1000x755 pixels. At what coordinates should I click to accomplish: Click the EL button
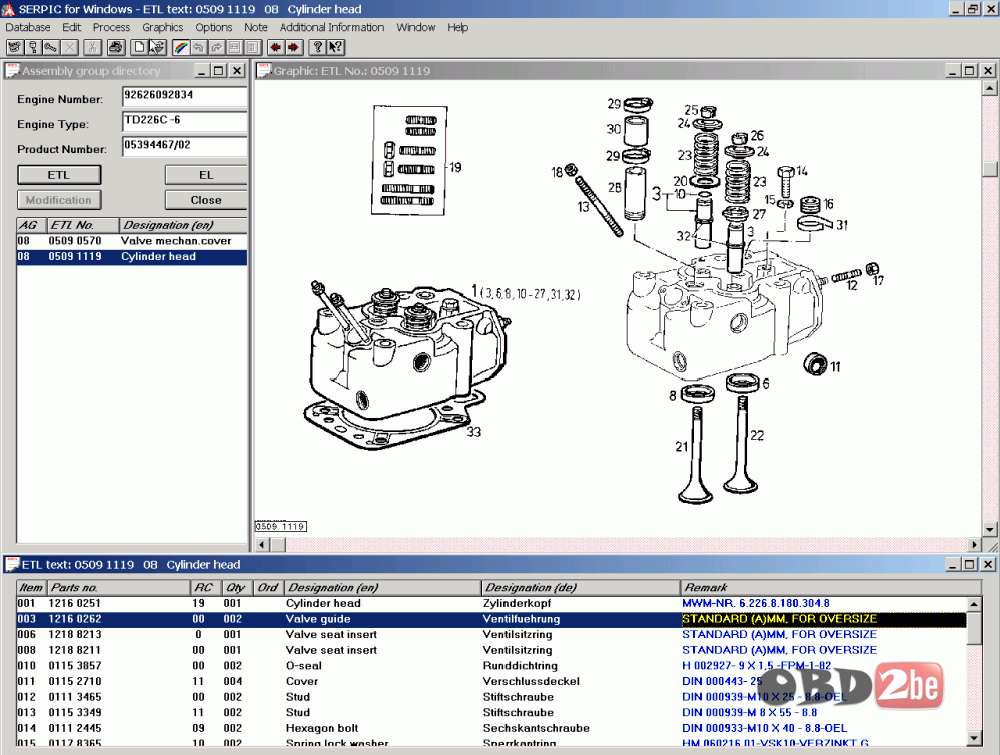pyautogui.click(x=206, y=175)
